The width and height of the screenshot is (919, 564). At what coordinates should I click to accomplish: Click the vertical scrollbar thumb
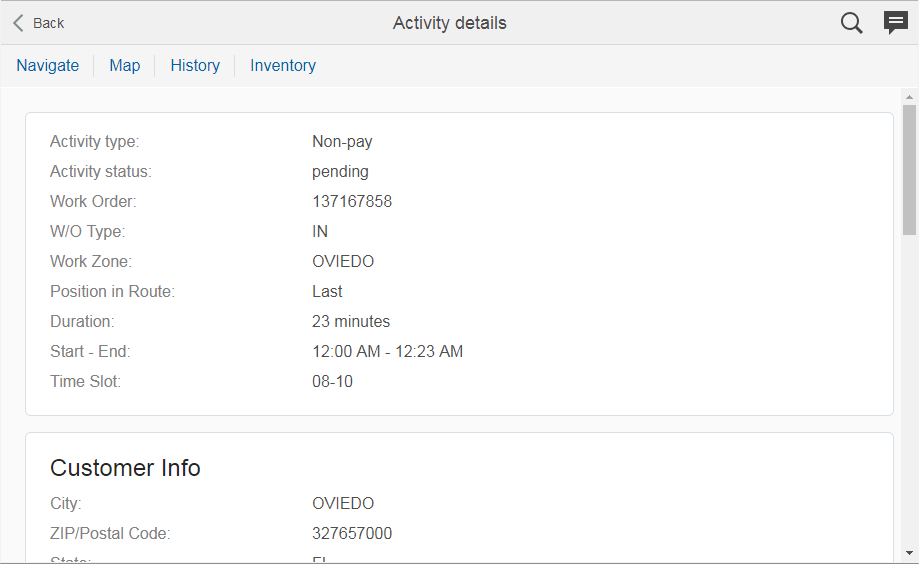pos(909,170)
